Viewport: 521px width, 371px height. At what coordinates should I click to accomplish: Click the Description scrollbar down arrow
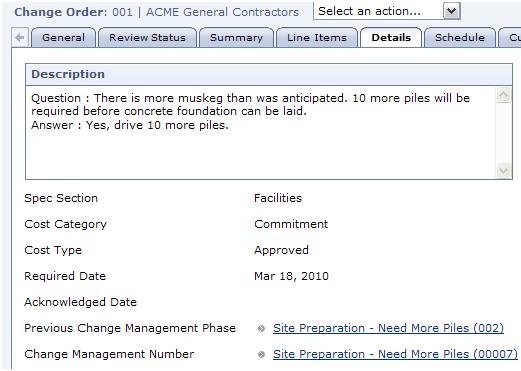click(x=503, y=171)
